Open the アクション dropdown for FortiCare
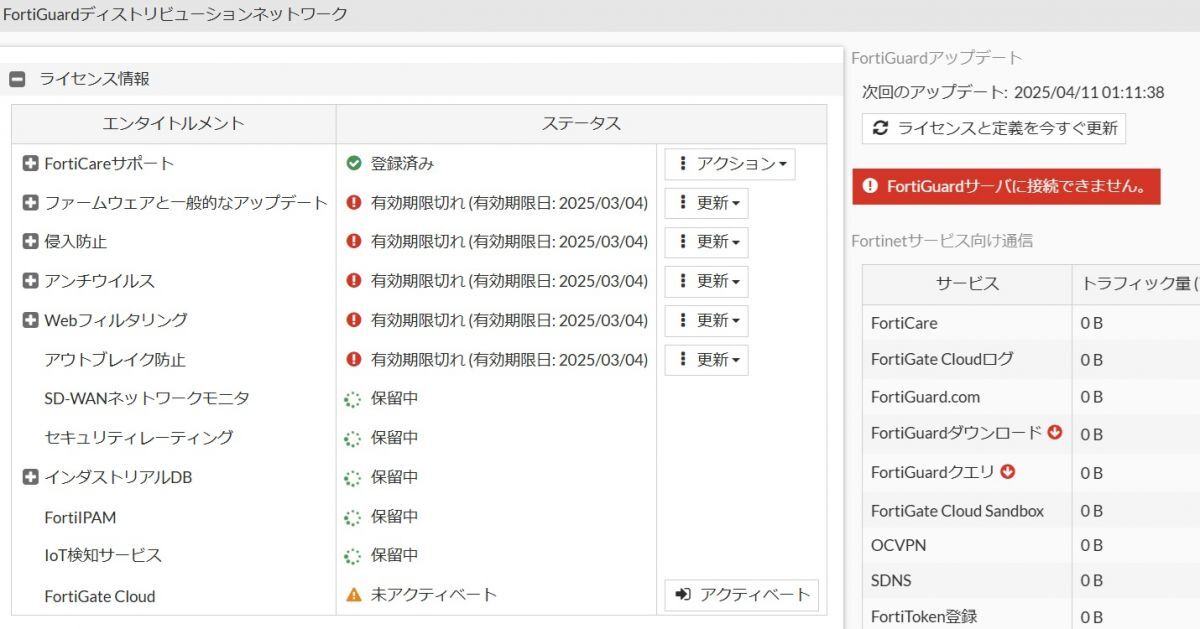The image size is (1200, 629). (x=730, y=163)
